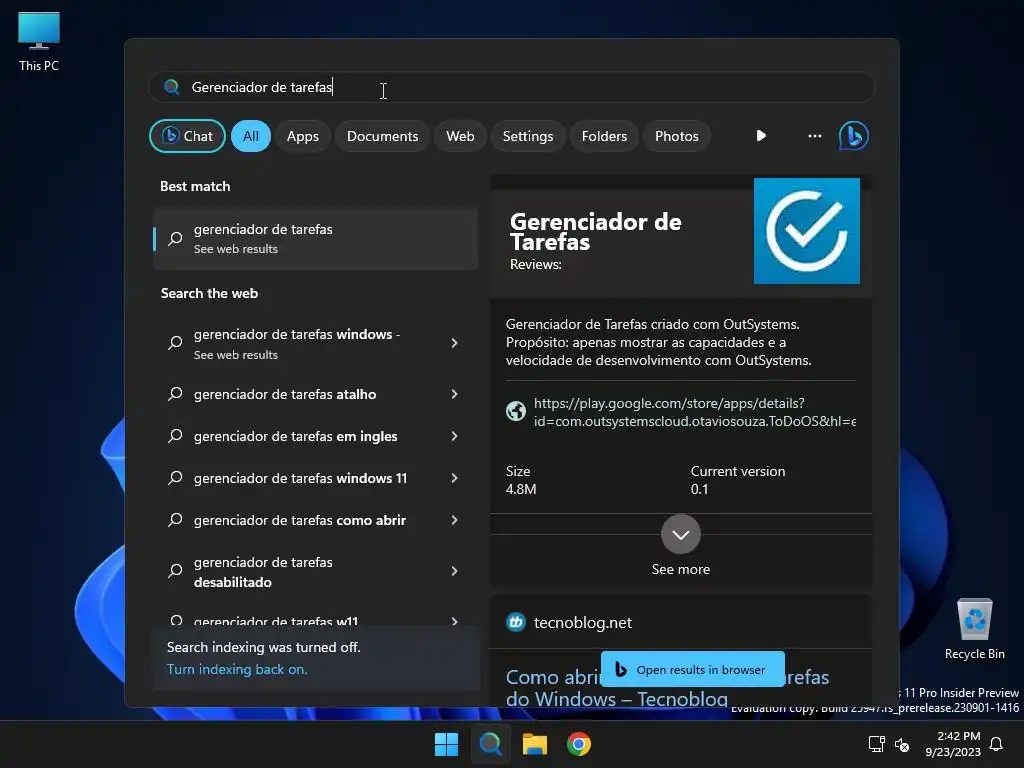Click the 'Reviews:' label in the app card
1024x768 pixels.
pyautogui.click(x=536, y=264)
